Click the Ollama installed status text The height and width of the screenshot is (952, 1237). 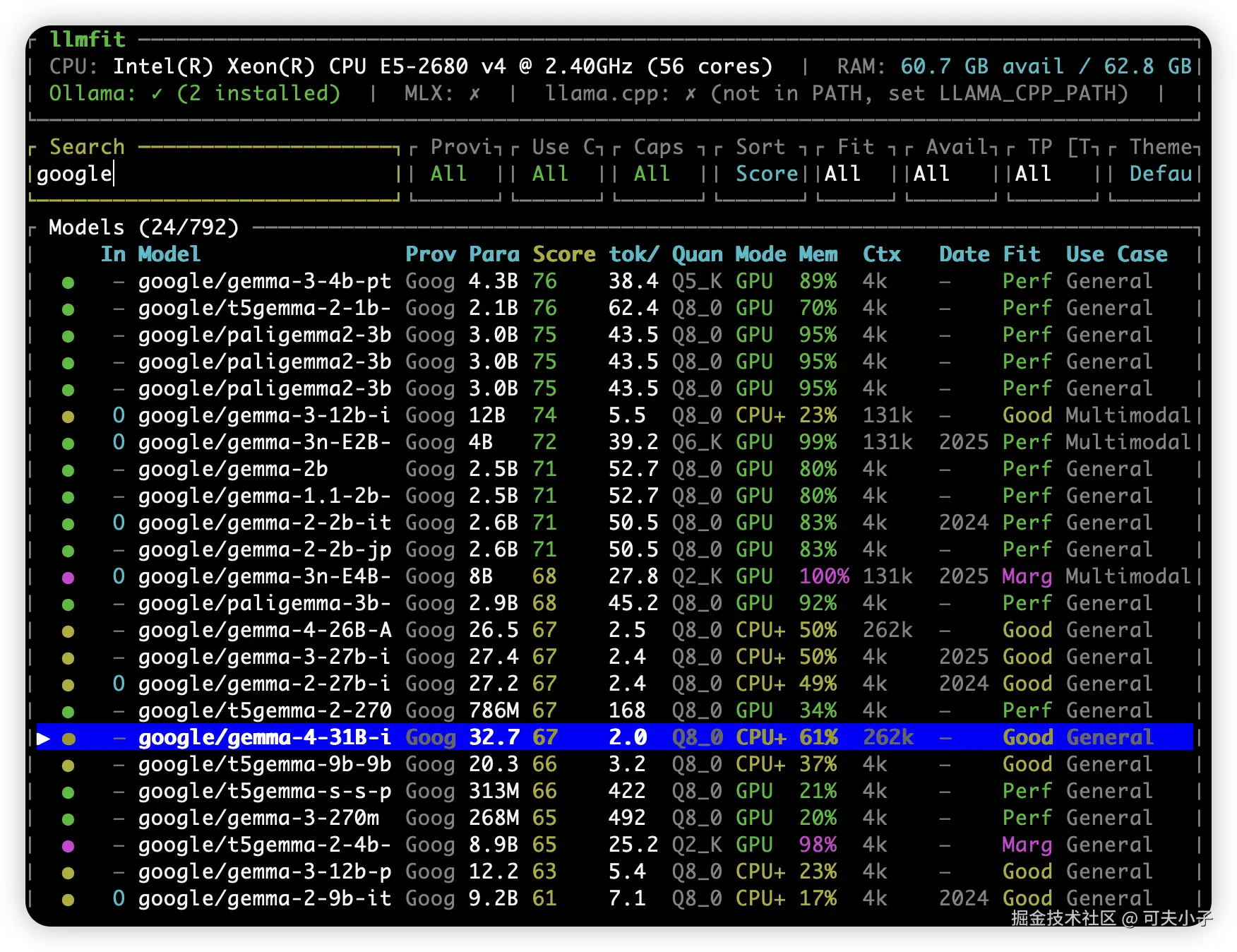[x=195, y=93]
